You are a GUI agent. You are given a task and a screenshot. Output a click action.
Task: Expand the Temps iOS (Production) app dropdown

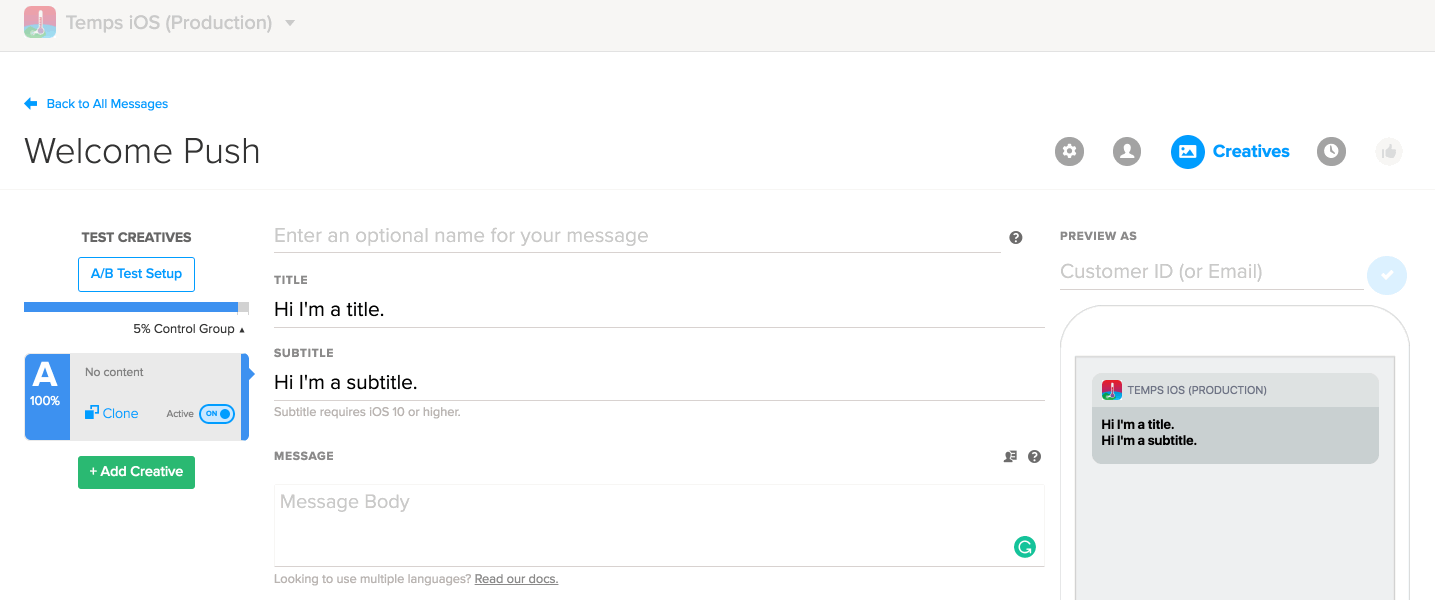[x=290, y=22]
